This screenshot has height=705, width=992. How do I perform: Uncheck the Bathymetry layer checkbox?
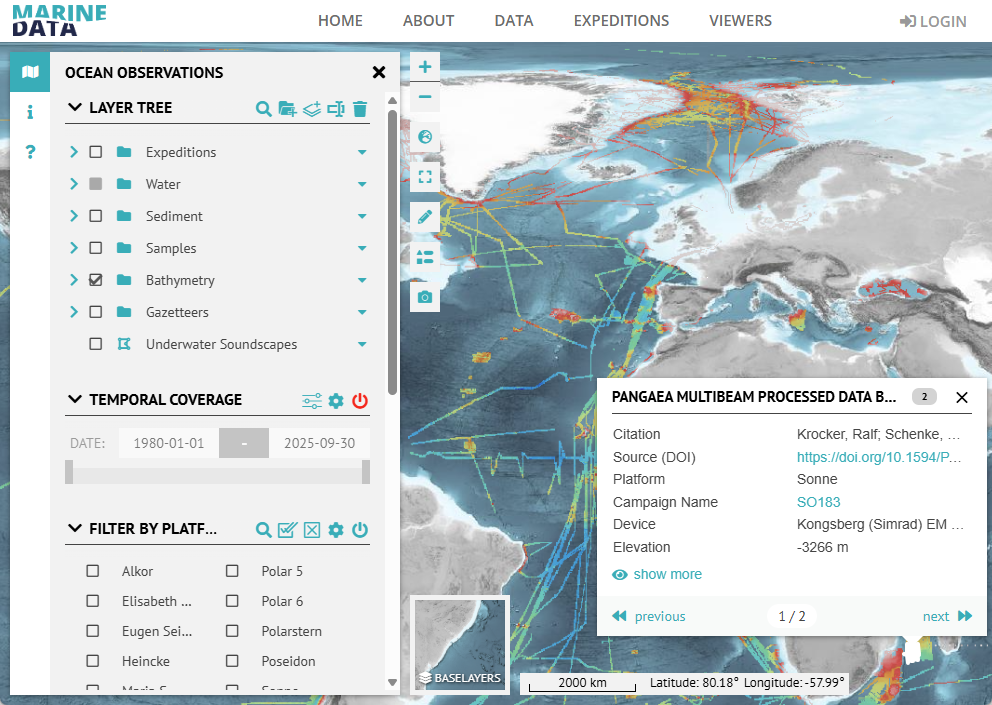(x=96, y=280)
